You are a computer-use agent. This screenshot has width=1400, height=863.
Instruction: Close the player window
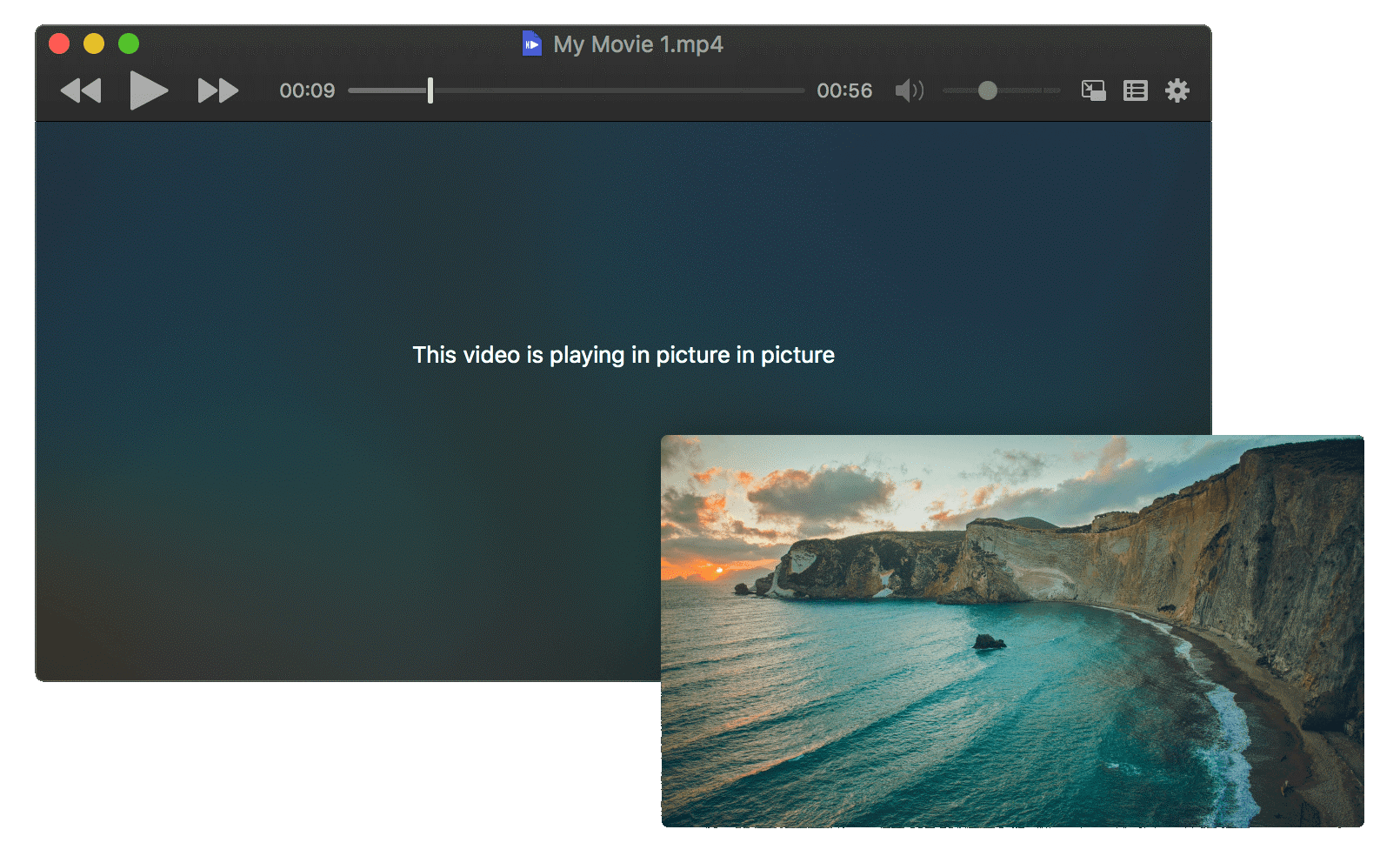[x=59, y=43]
